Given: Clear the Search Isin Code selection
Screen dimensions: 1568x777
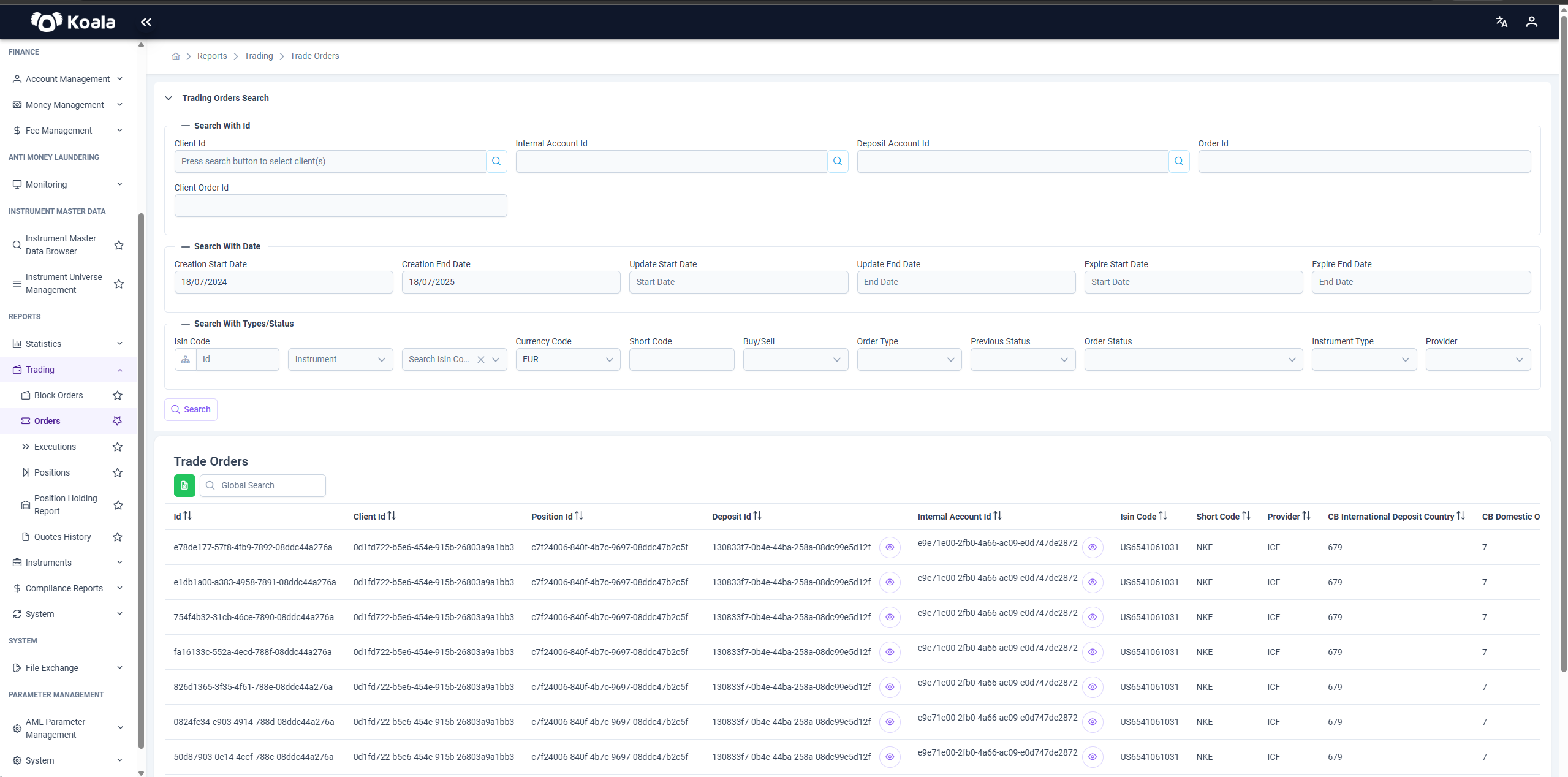Looking at the screenshot, I should [481, 360].
